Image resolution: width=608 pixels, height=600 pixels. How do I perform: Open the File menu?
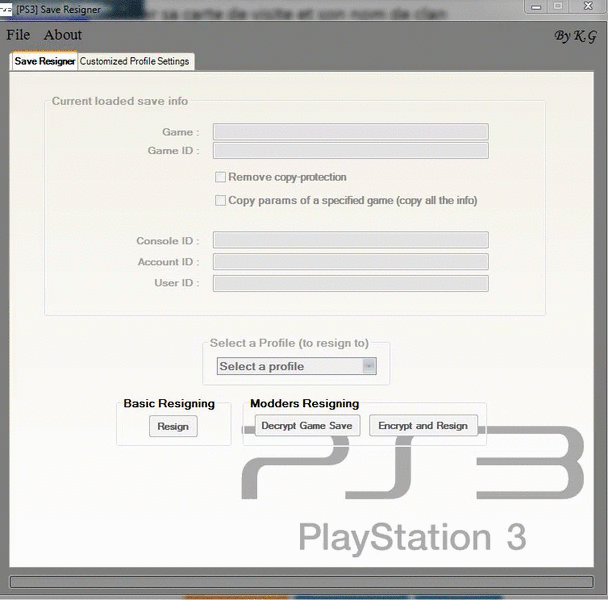click(18, 35)
